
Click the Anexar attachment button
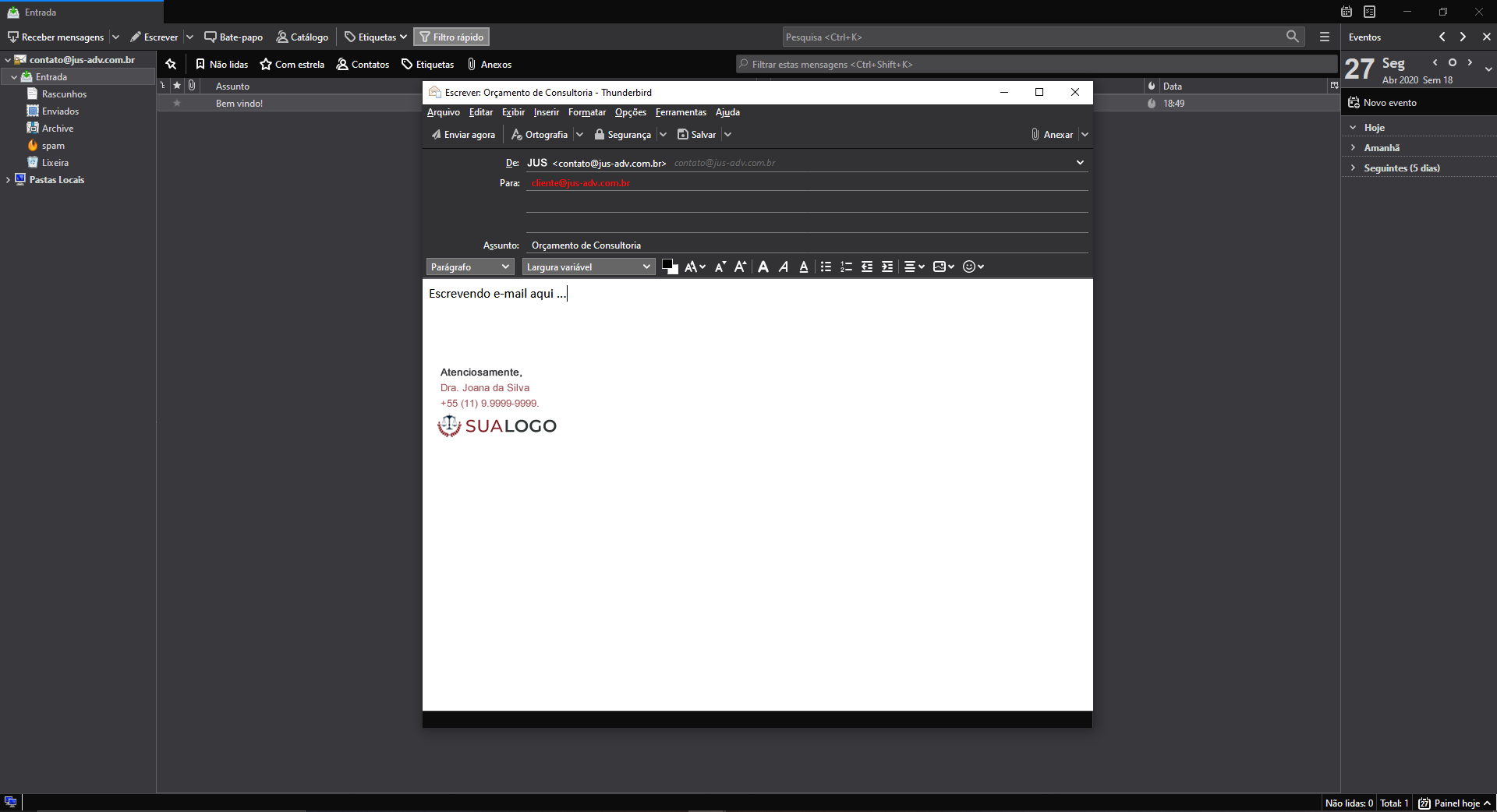tap(1052, 135)
